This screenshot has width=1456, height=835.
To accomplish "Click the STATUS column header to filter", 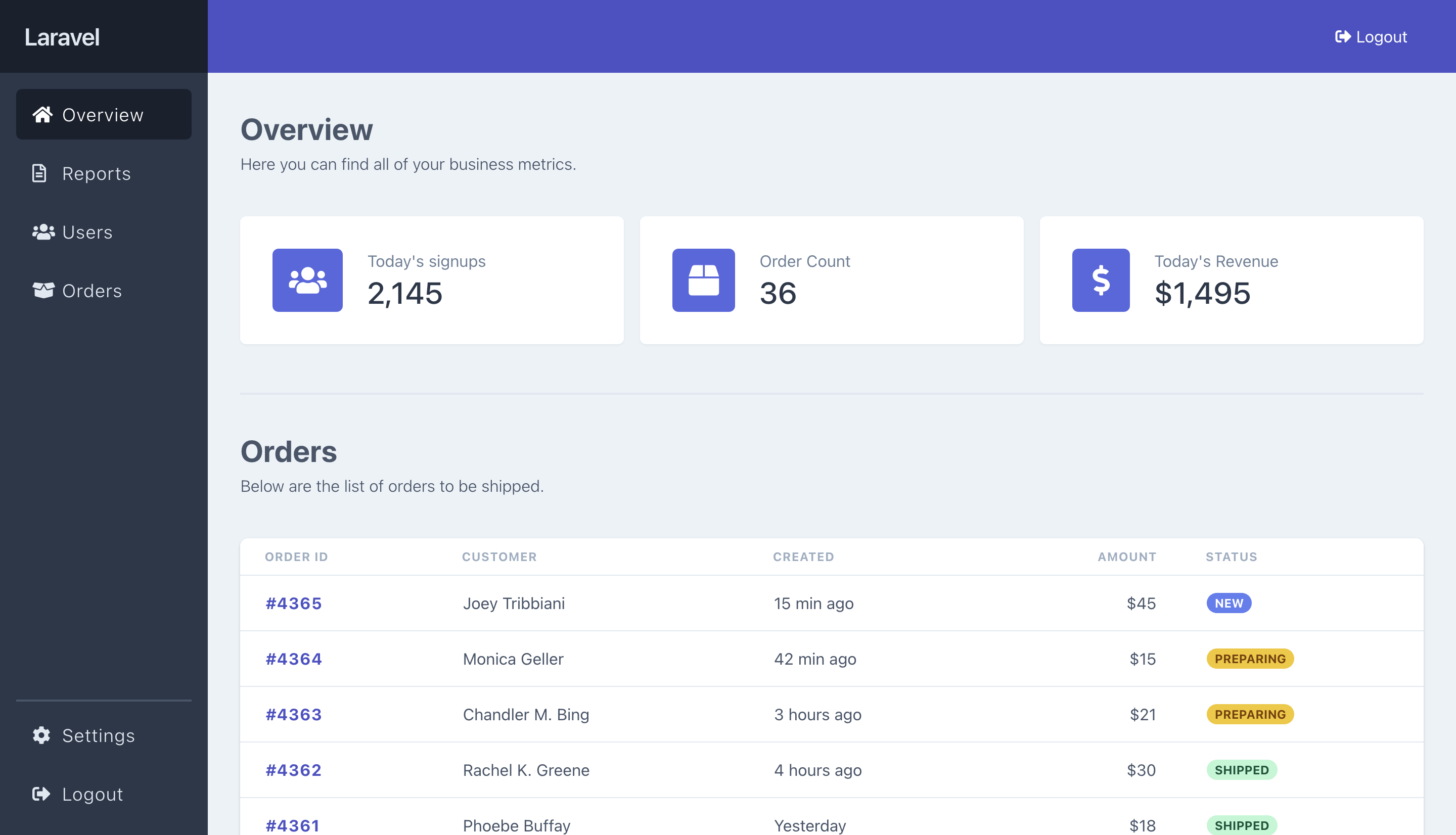I will [1231, 557].
